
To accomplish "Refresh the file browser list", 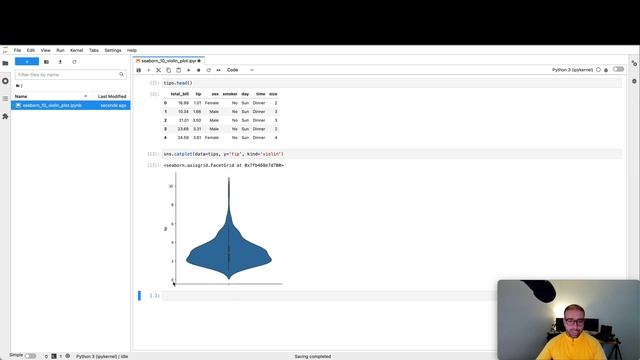I will coord(74,62).
